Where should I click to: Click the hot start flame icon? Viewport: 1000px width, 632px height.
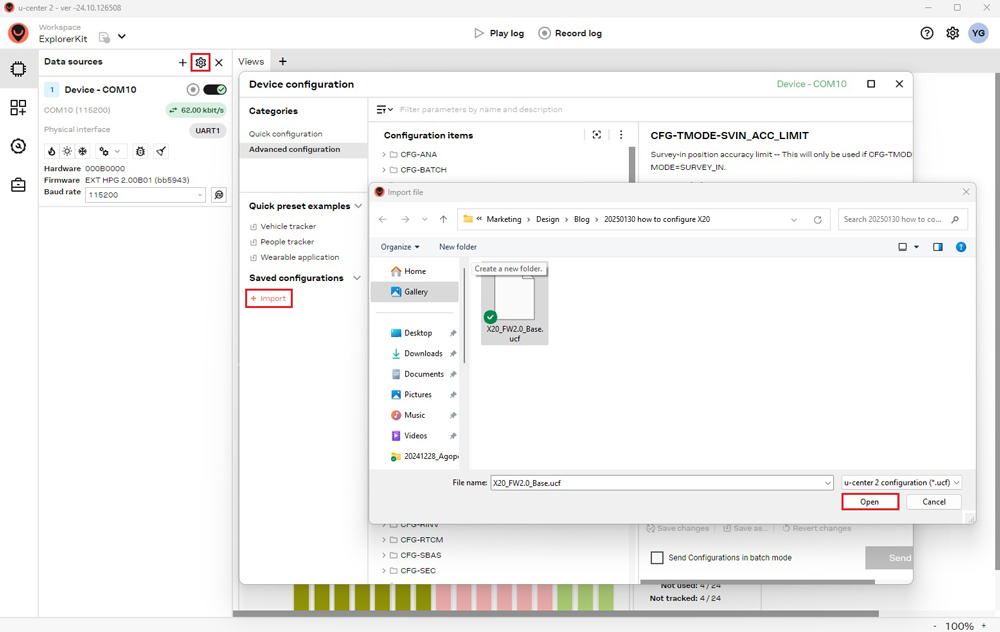click(x=52, y=151)
